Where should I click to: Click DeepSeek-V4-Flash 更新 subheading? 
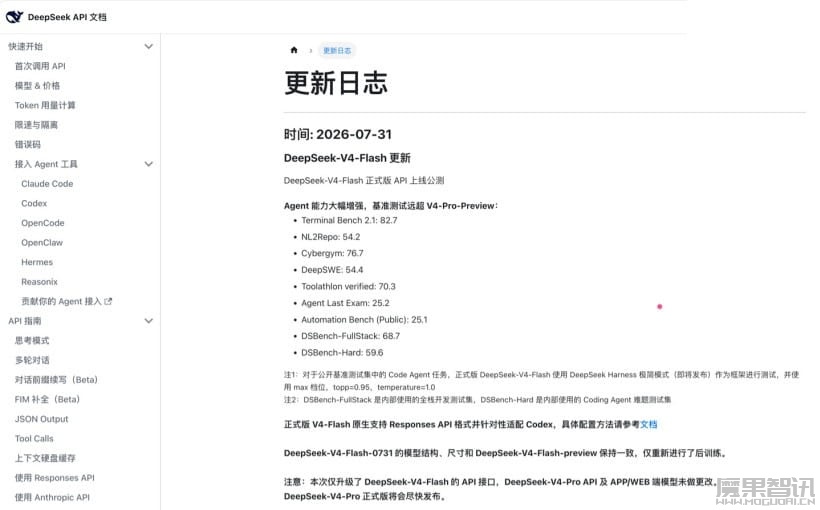pos(347,158)
